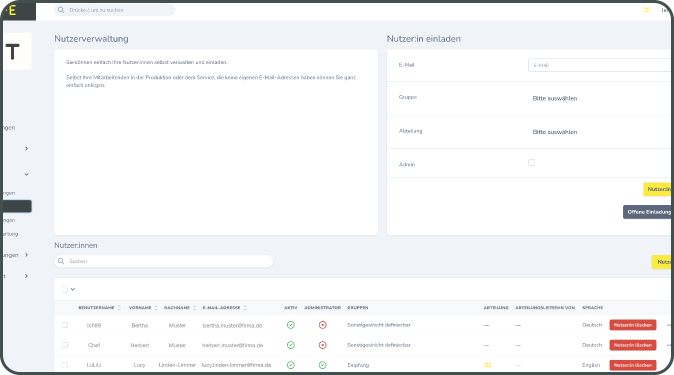The width and height of the screenshot is (674, 375).
Task: Focus the E-Mail input field
Action: (600, 65)
